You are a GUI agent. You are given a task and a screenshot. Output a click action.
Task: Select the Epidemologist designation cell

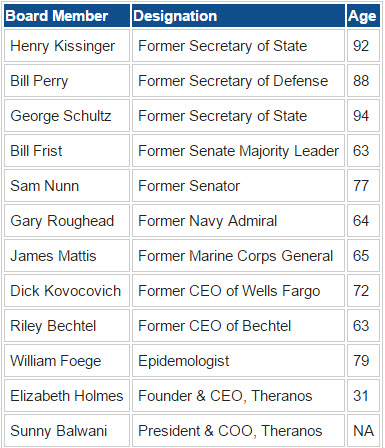(x=238, y=361)
